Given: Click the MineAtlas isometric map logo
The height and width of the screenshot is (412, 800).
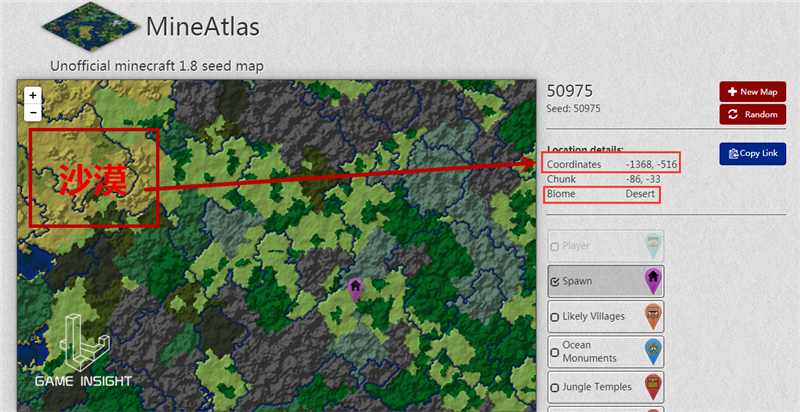Looking at the screenshot, I should click(91, 27).
